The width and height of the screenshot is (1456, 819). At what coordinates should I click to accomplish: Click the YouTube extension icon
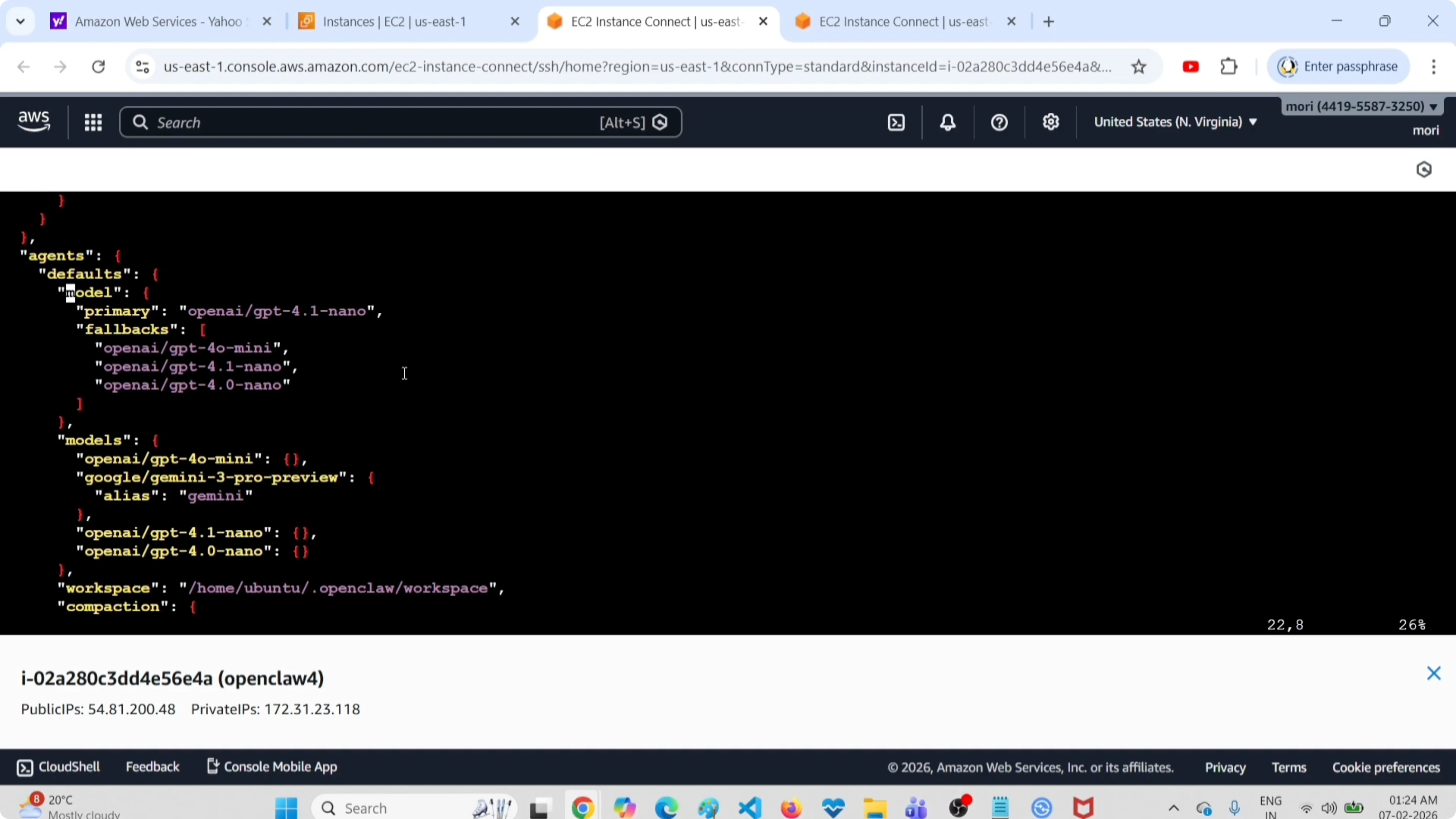[x=1191, y=66]
